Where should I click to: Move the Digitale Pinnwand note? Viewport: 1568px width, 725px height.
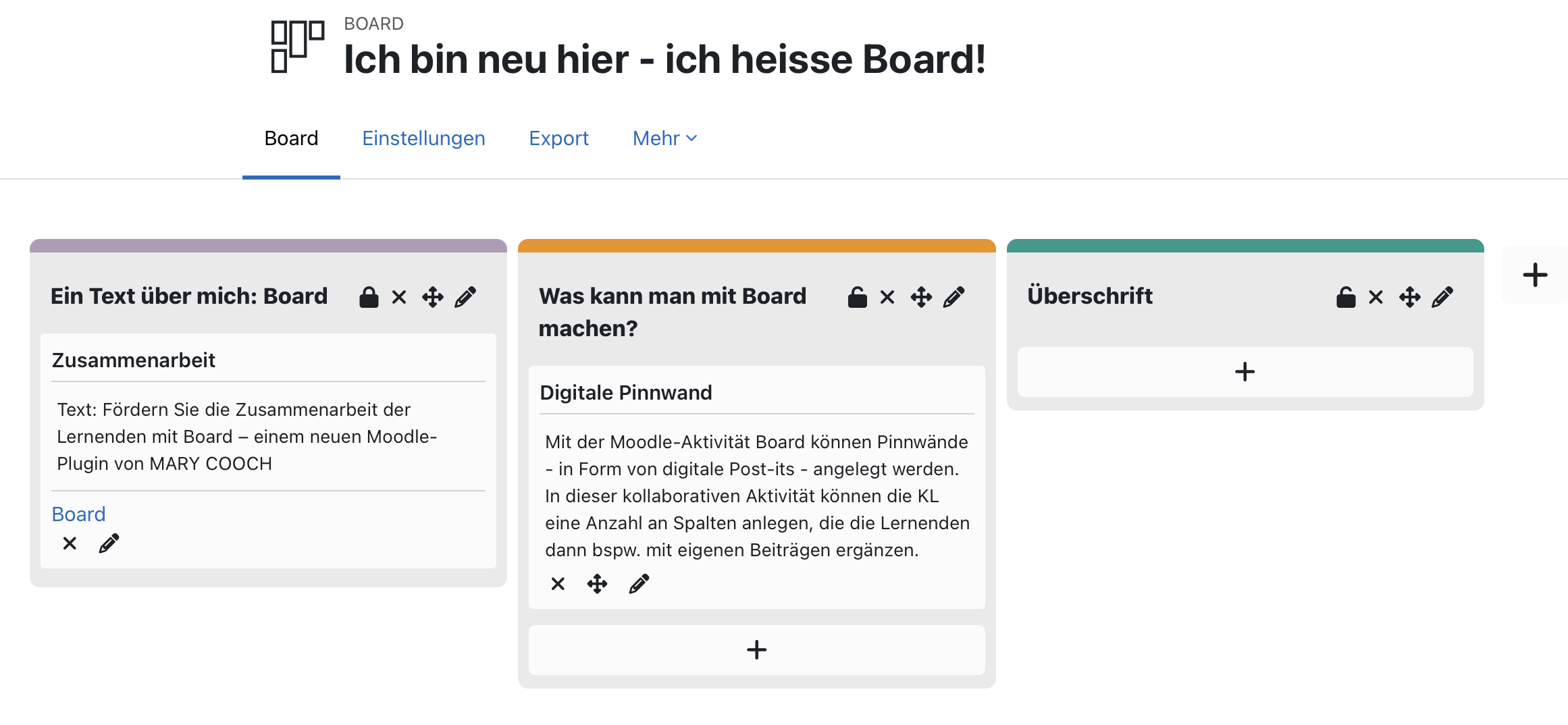pos(597,584)
